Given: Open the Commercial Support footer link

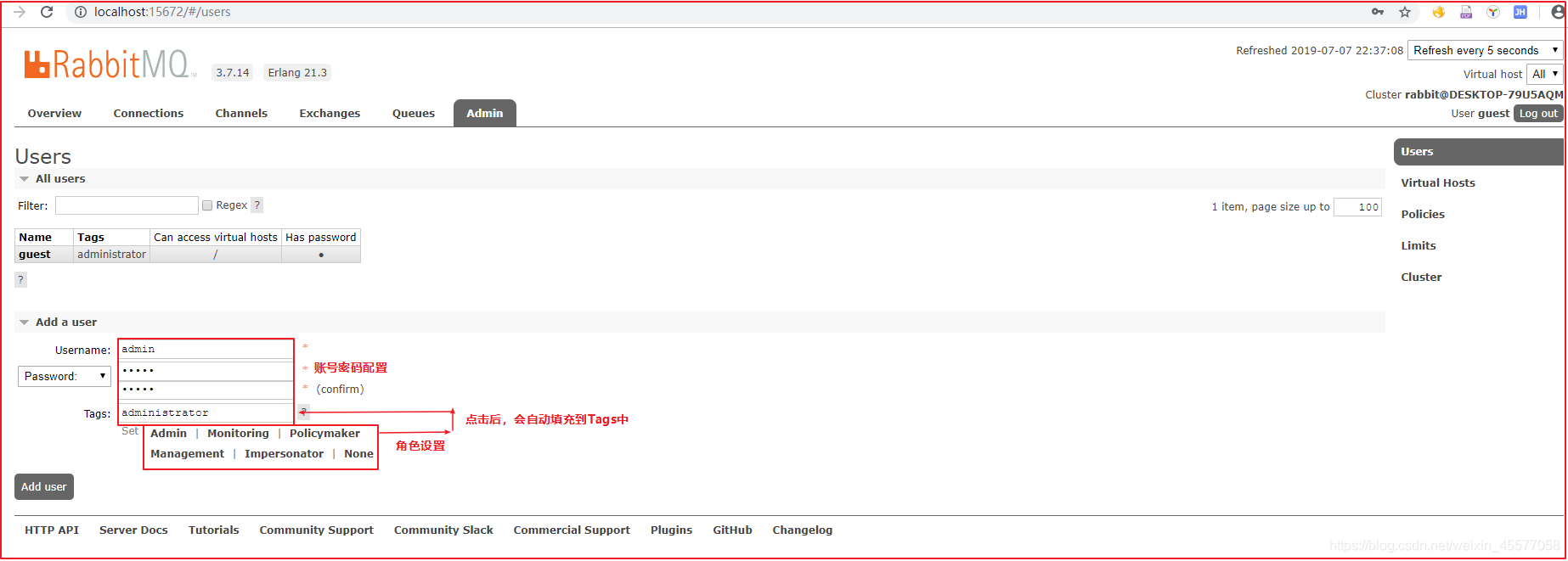Looking at the screenshot, I should click(x=572, y=530).
